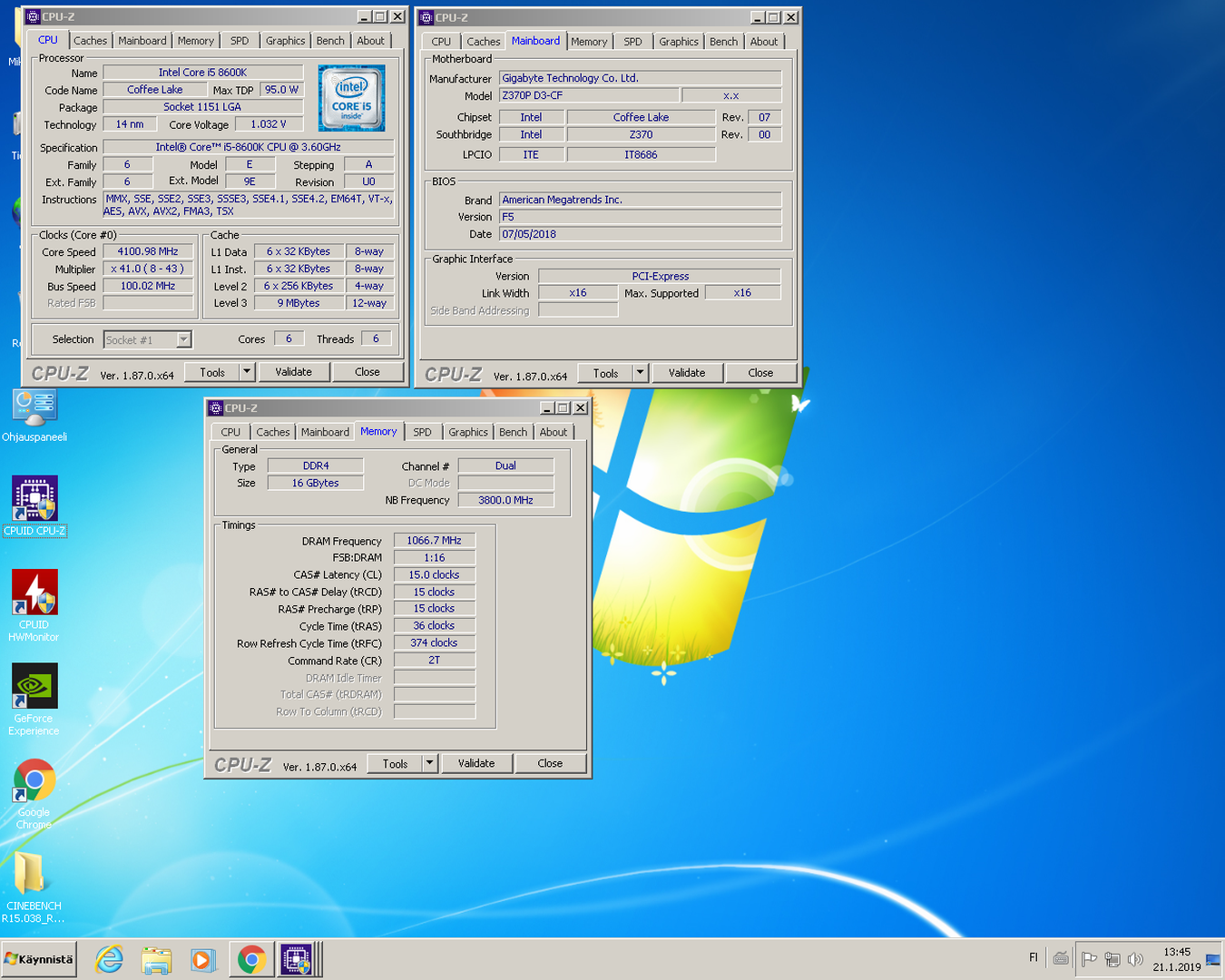Viewport: 1225px width, 980px height.
Task: Expand Tools dropdown arrow in Memory window
Action: 429,763
